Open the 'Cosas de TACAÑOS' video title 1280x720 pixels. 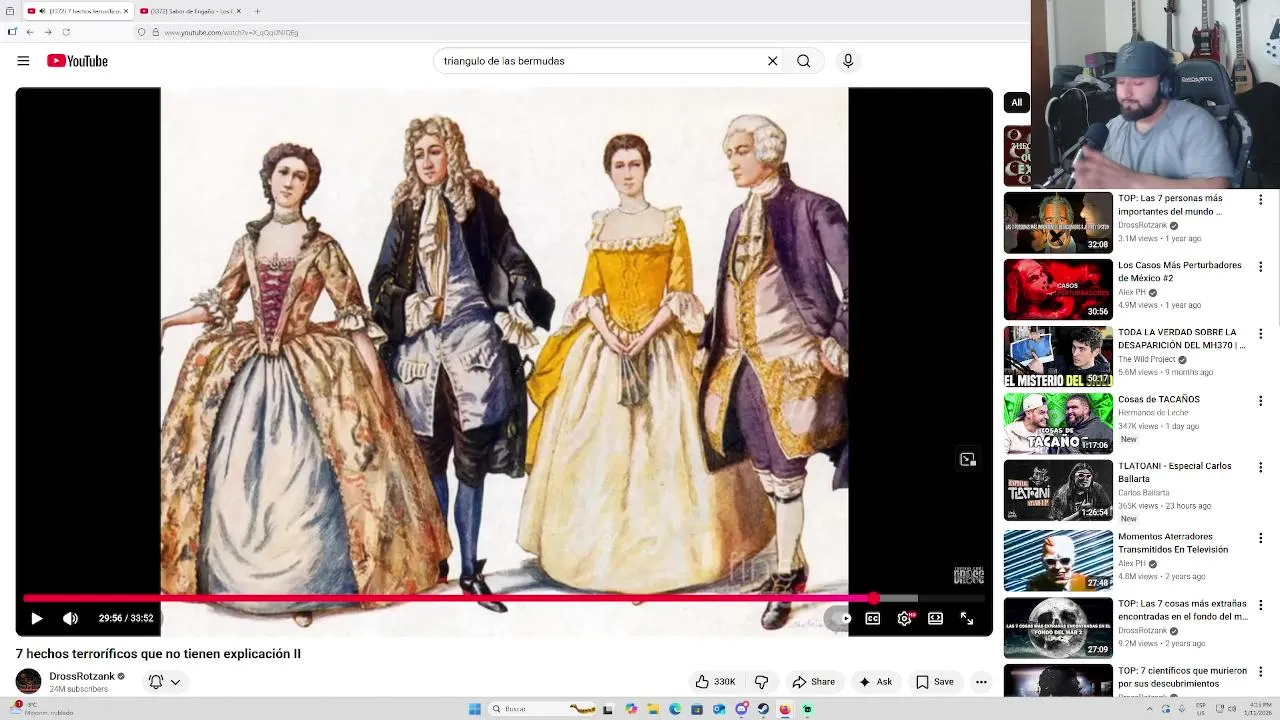(1158, 399)
